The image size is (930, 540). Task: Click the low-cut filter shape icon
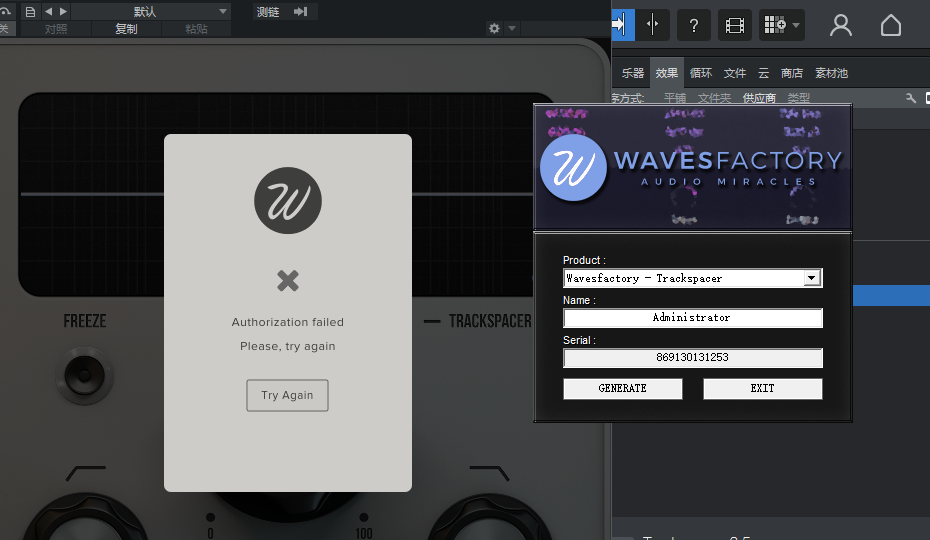86,473
